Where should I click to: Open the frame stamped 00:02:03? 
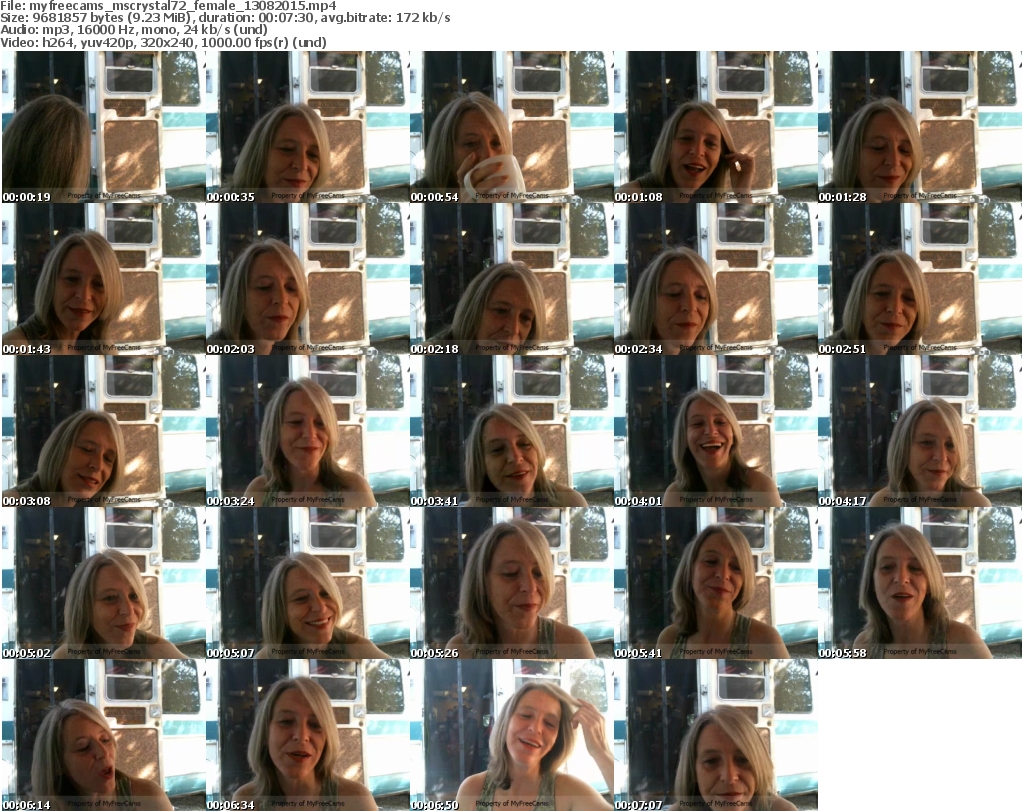click(x=308, y=279)
